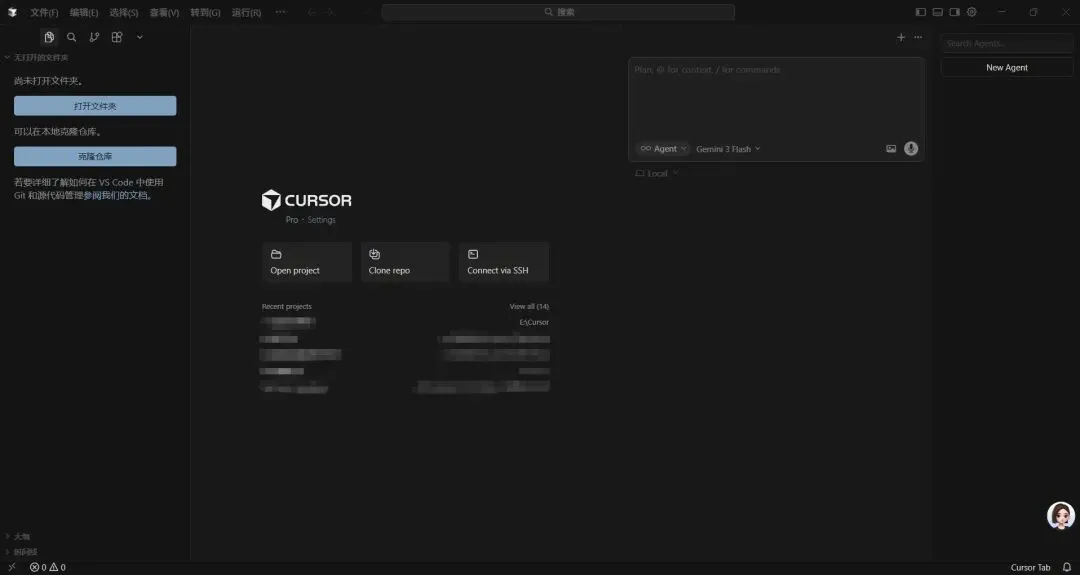This screenshot has width=1080, height=575.
Task: Click the Search Agents field
Action: point(1007,43)
